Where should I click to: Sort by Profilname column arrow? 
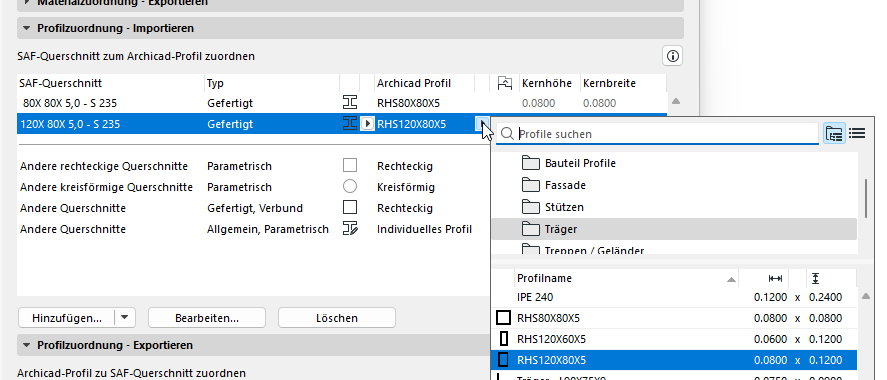(x=731, y=279)
